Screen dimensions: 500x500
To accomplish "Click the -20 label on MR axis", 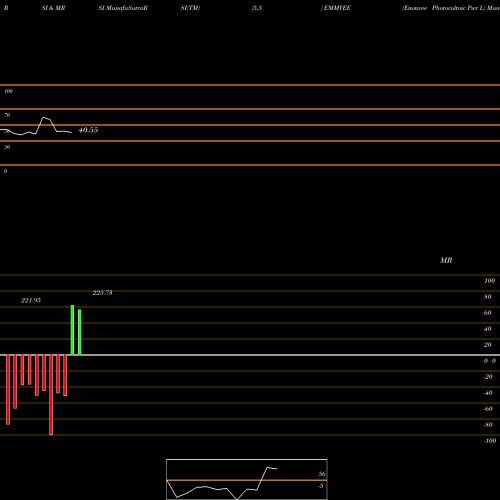I will (488, 377).
